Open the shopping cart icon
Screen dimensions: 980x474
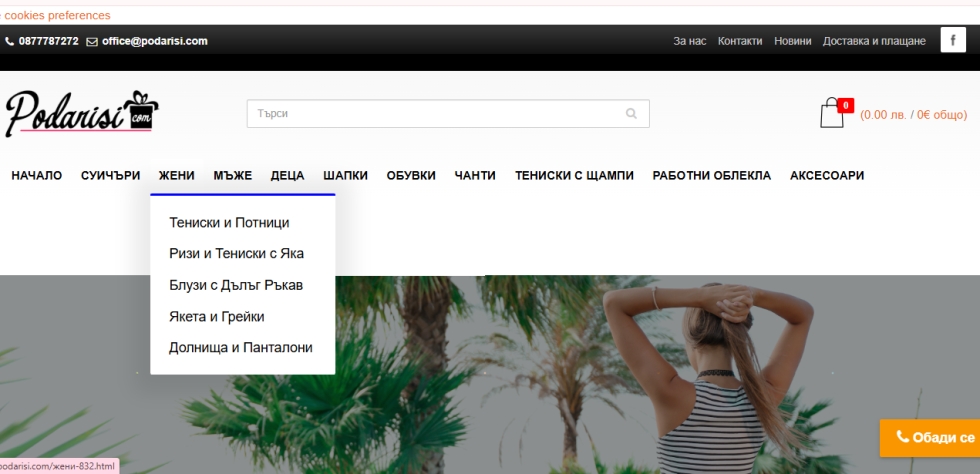click(832, 113)
